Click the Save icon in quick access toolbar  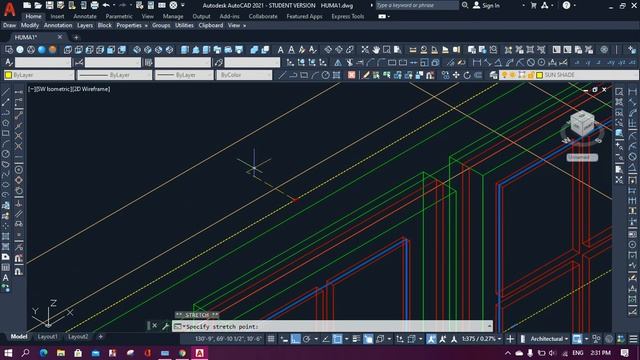49,5
